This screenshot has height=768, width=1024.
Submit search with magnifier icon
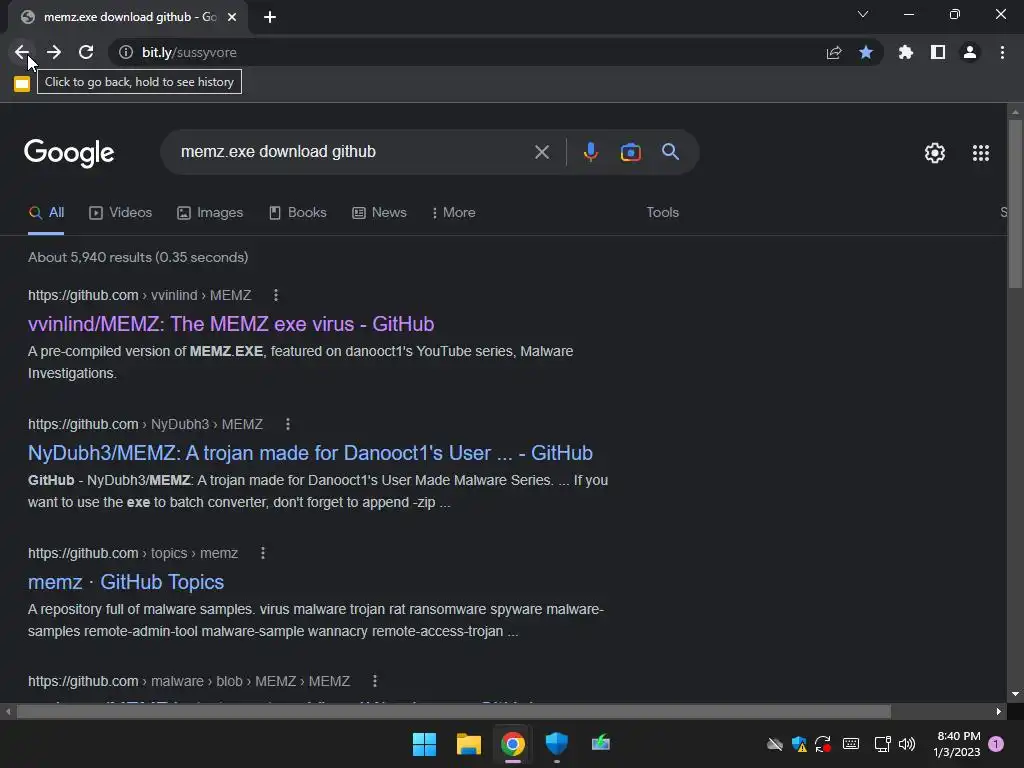(670, 152)
